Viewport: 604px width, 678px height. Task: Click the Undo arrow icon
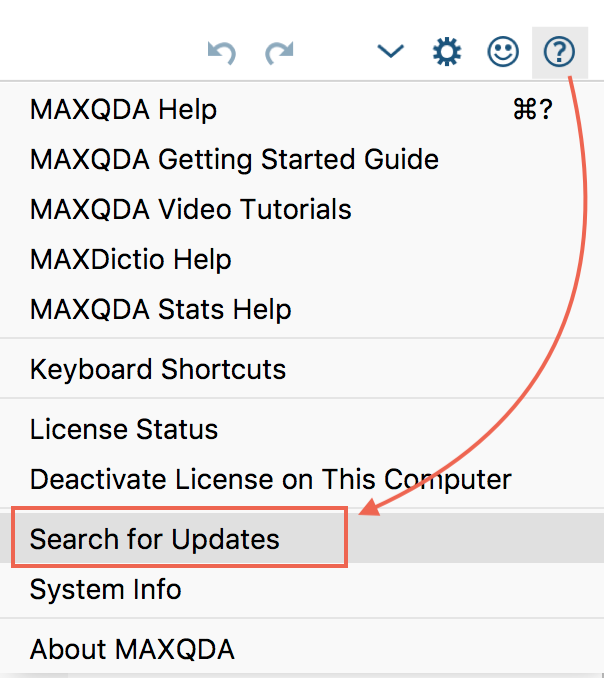point(222,53)
